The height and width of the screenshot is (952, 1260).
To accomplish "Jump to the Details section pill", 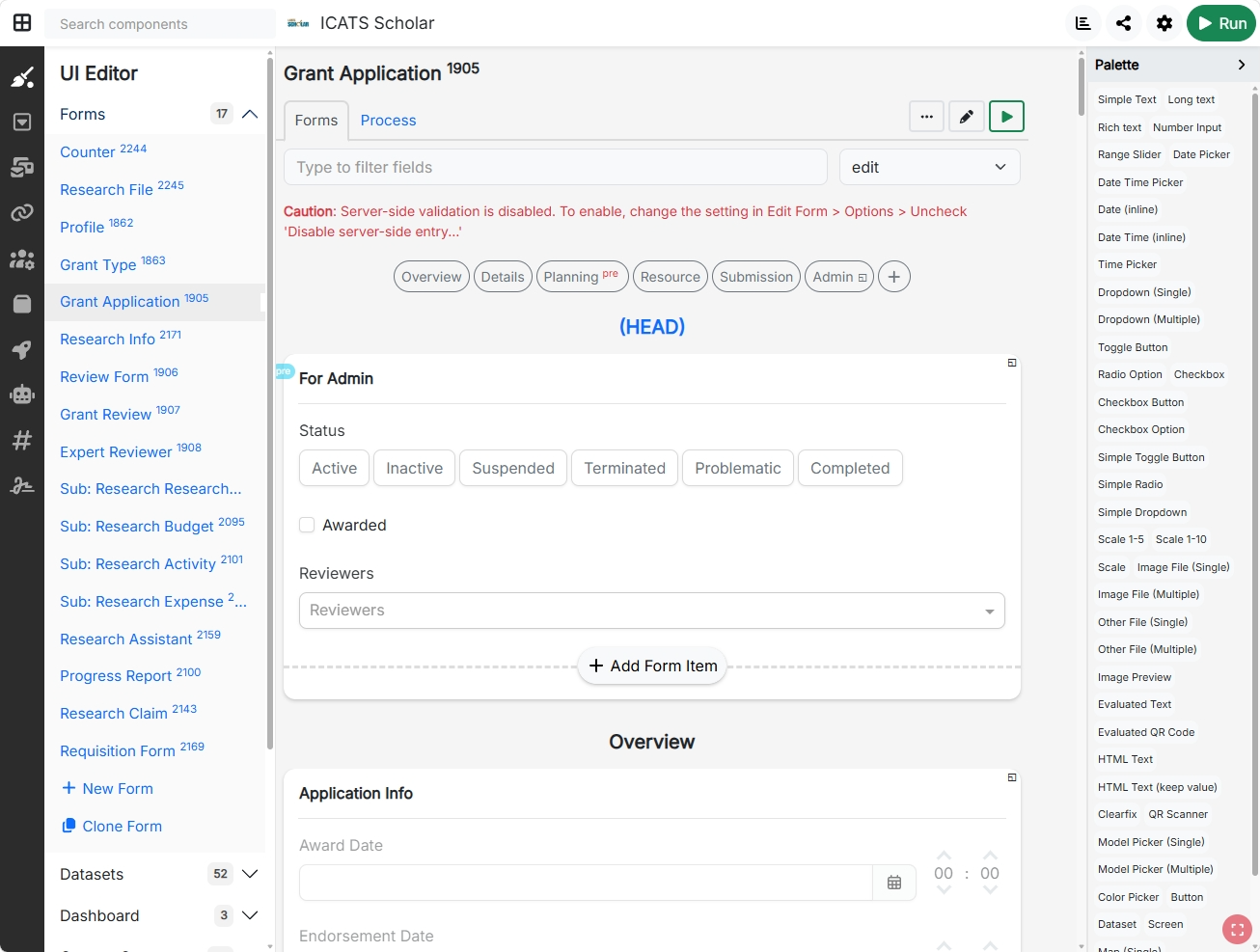I will pos(503,277).
